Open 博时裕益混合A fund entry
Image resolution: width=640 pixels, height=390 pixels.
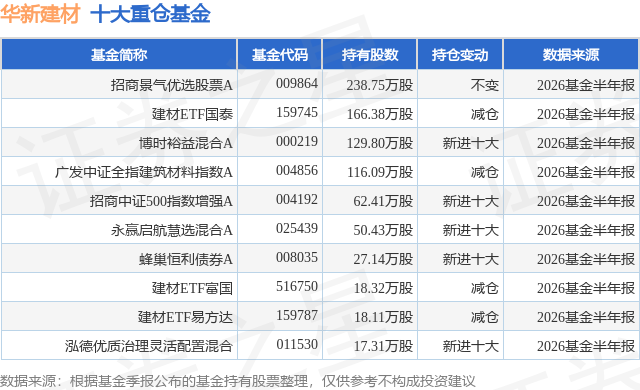(x=186, y=143)
